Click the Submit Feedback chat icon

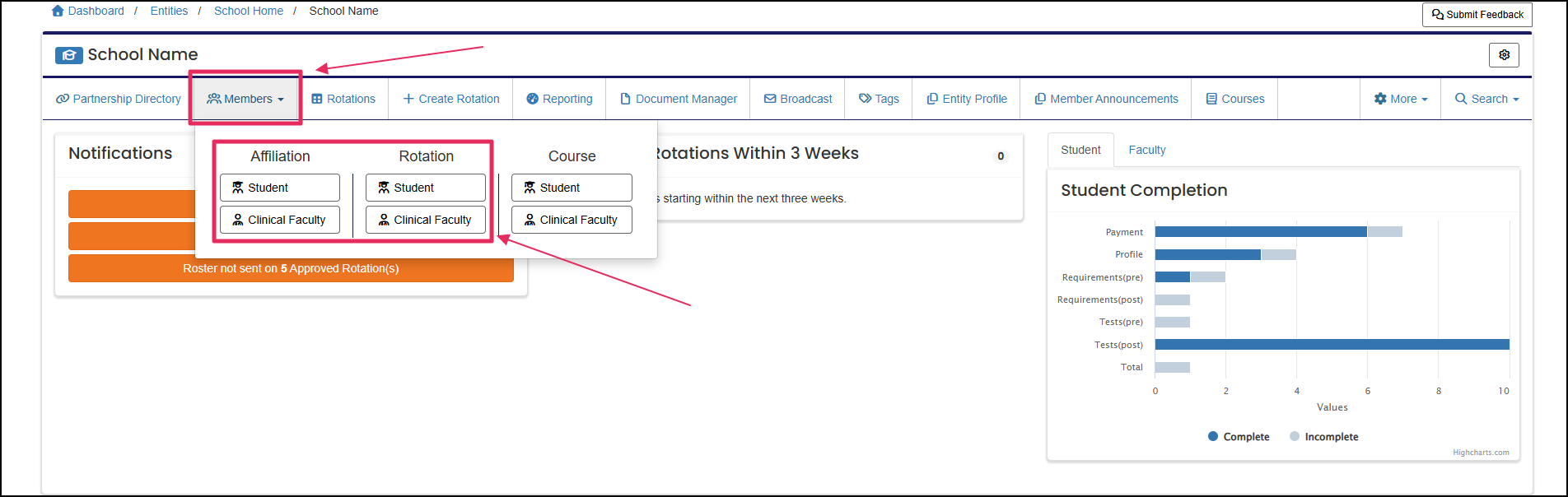point(1438,15)
